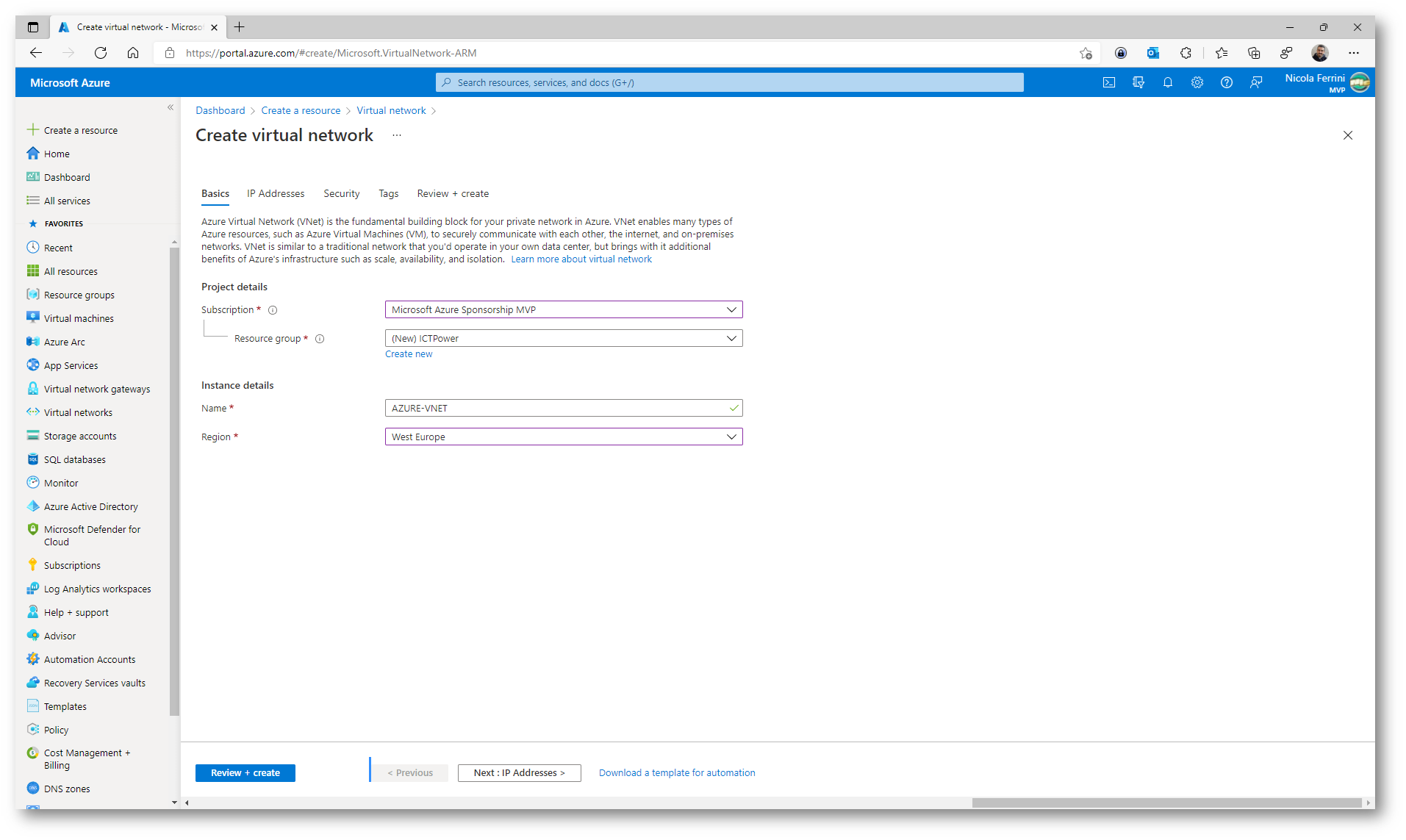1406x840 pixels.
Task: Open the Help question mark icon
Action: click(x=1227, y=82)
